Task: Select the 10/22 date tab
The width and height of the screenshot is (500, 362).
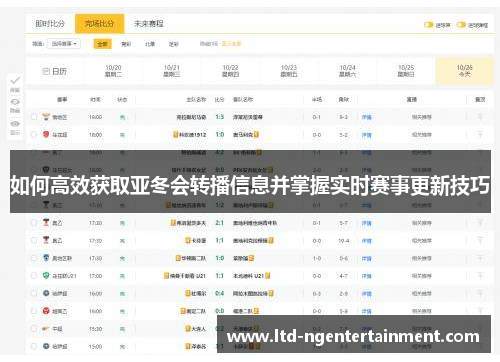Action: [230, 71]
